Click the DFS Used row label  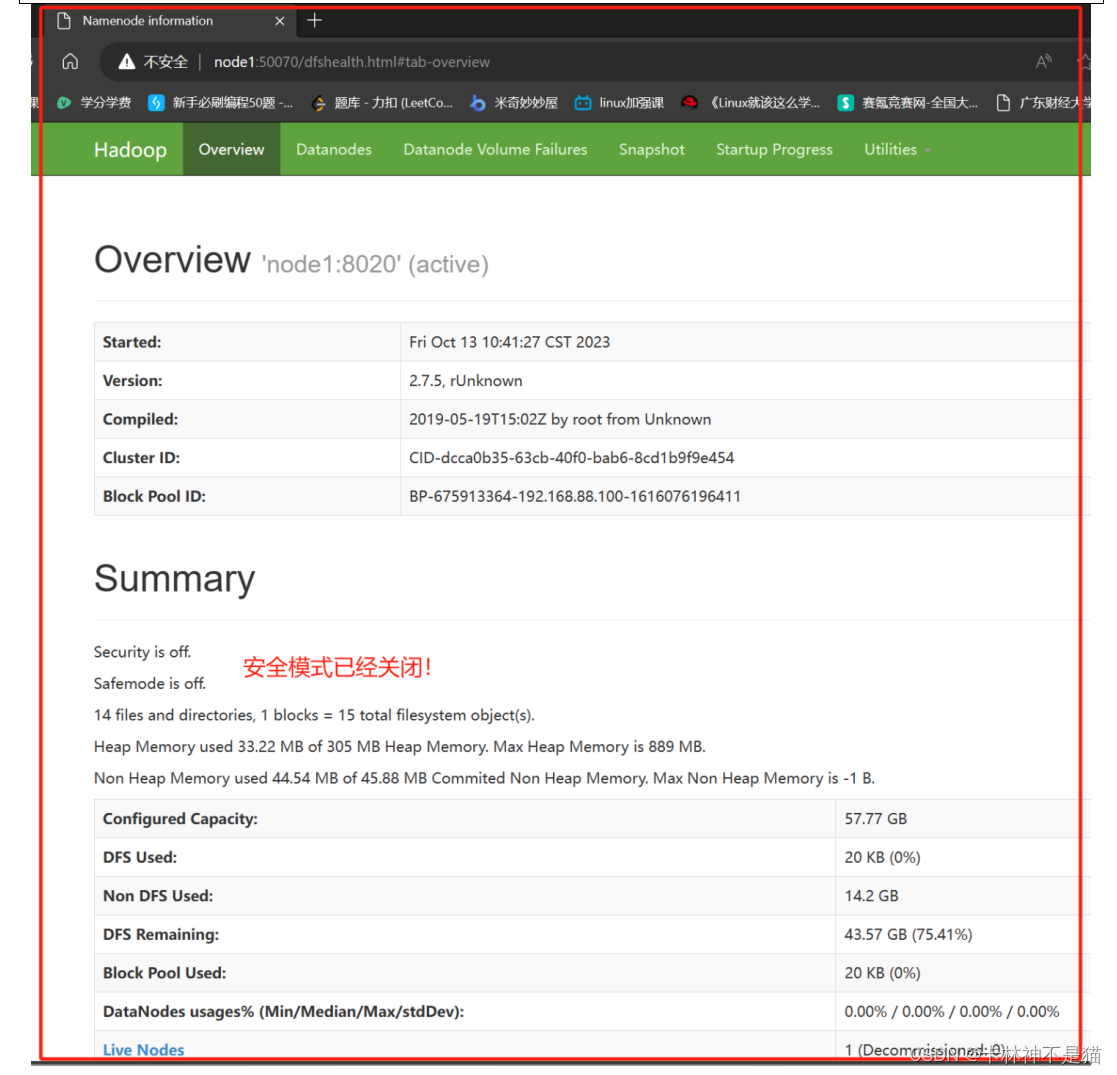[x=140, y=857]
